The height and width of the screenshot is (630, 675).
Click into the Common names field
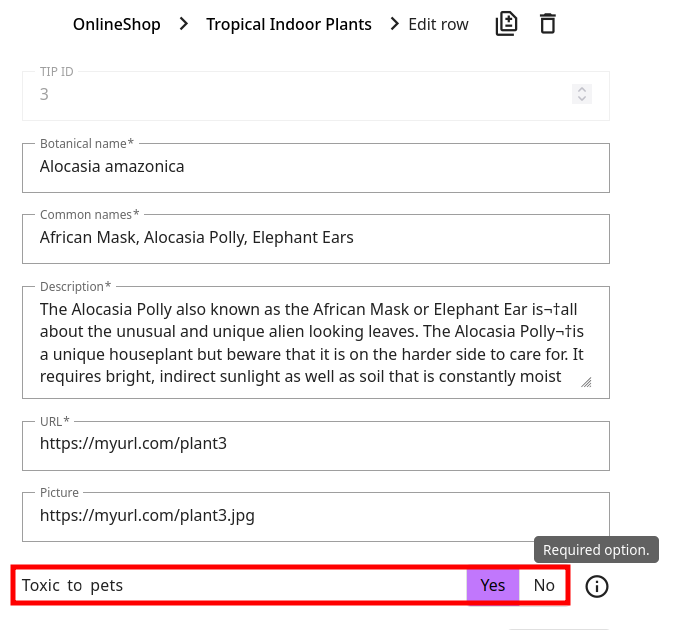click(316, 239)
